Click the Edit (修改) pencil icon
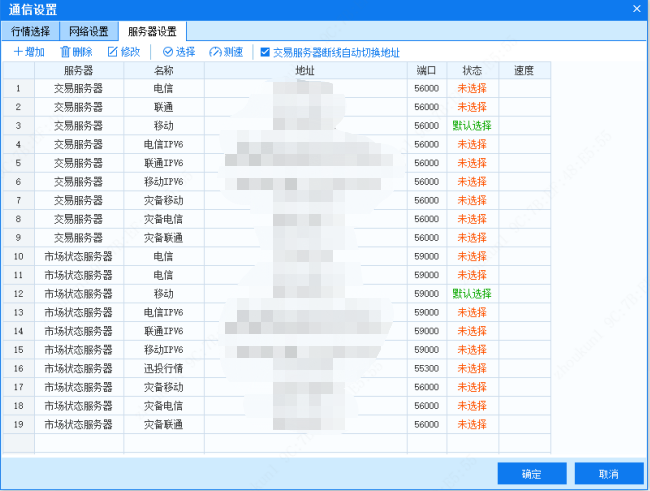The height and width of the screenshot is (491, 650). click(x=113, y=52)
